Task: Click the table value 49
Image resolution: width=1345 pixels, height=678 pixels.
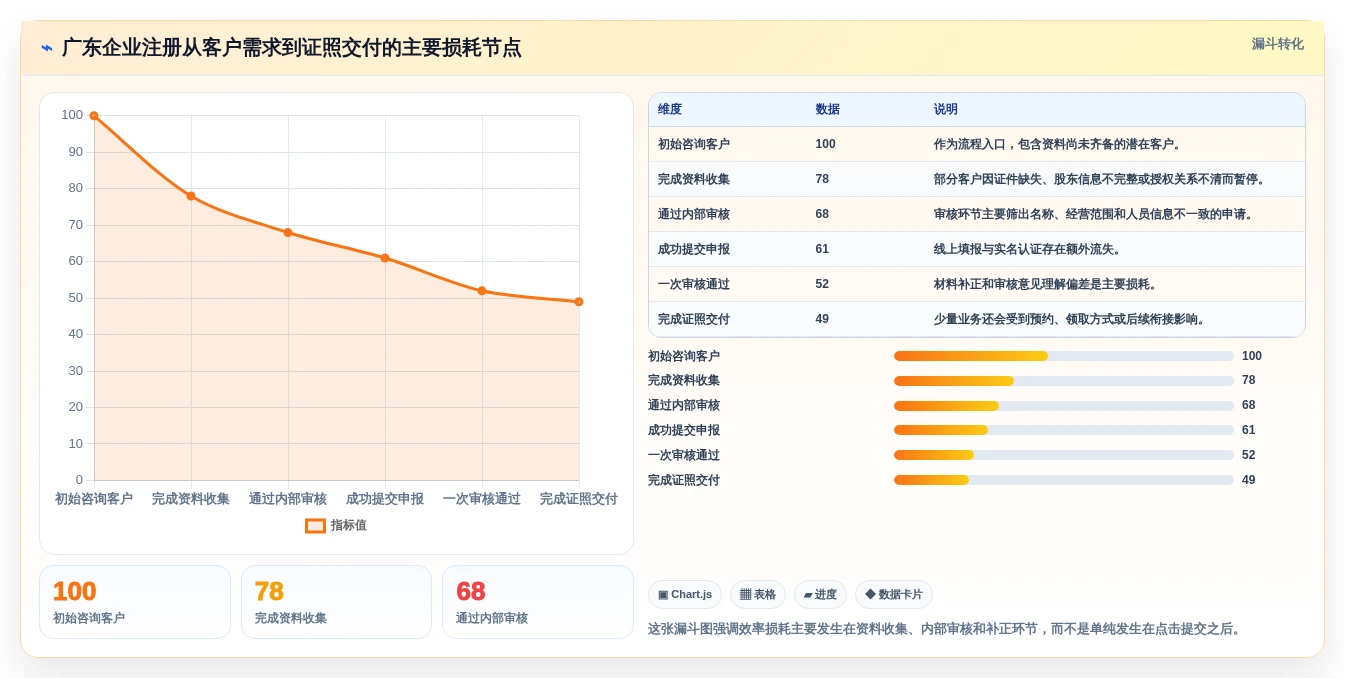Action: [x=822, y=319]
